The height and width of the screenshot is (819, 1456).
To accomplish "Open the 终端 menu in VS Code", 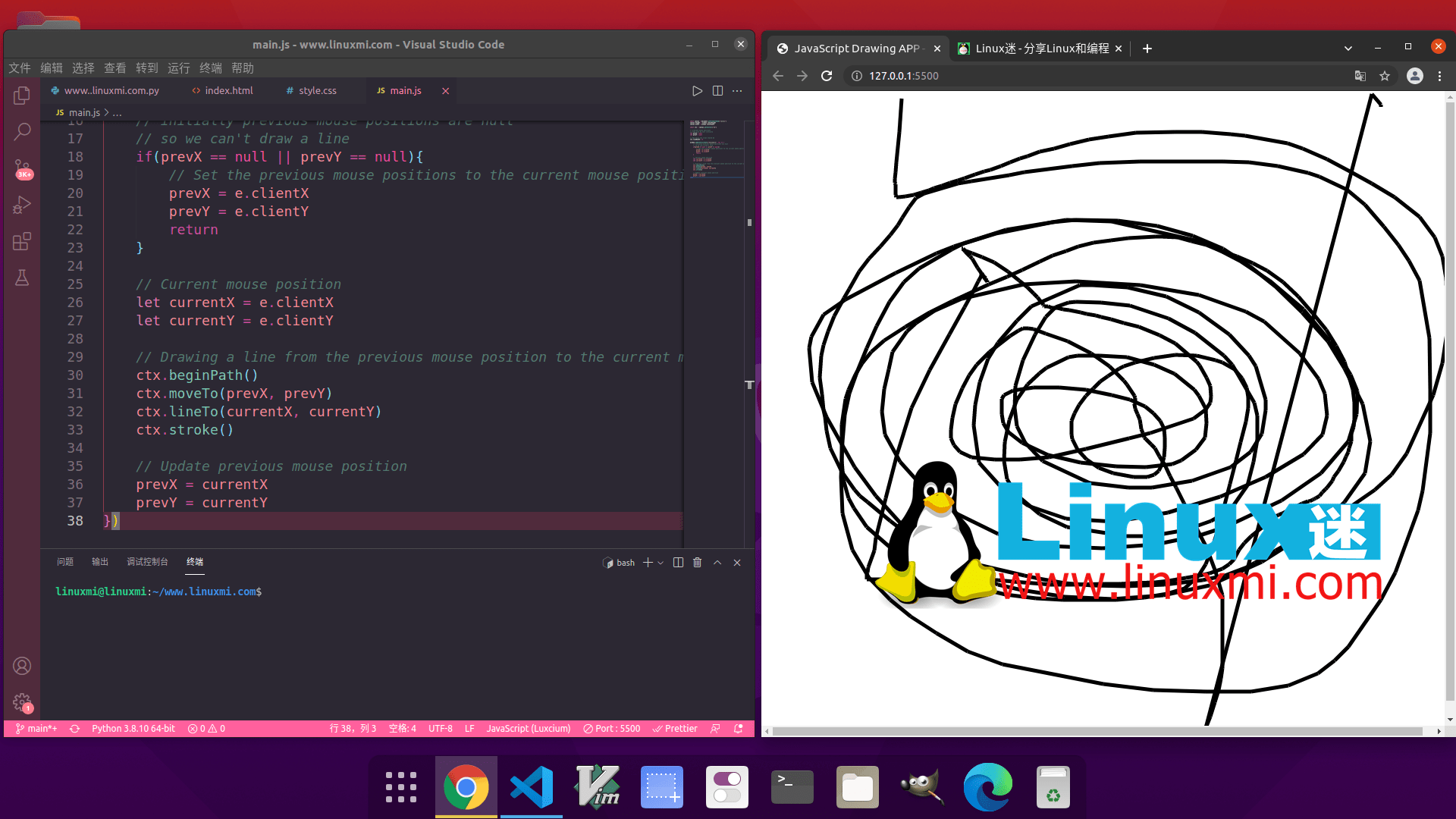I will tap(210, 68).
